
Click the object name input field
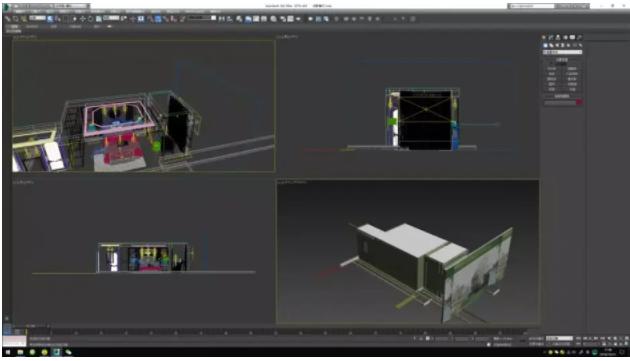(560, 103)
